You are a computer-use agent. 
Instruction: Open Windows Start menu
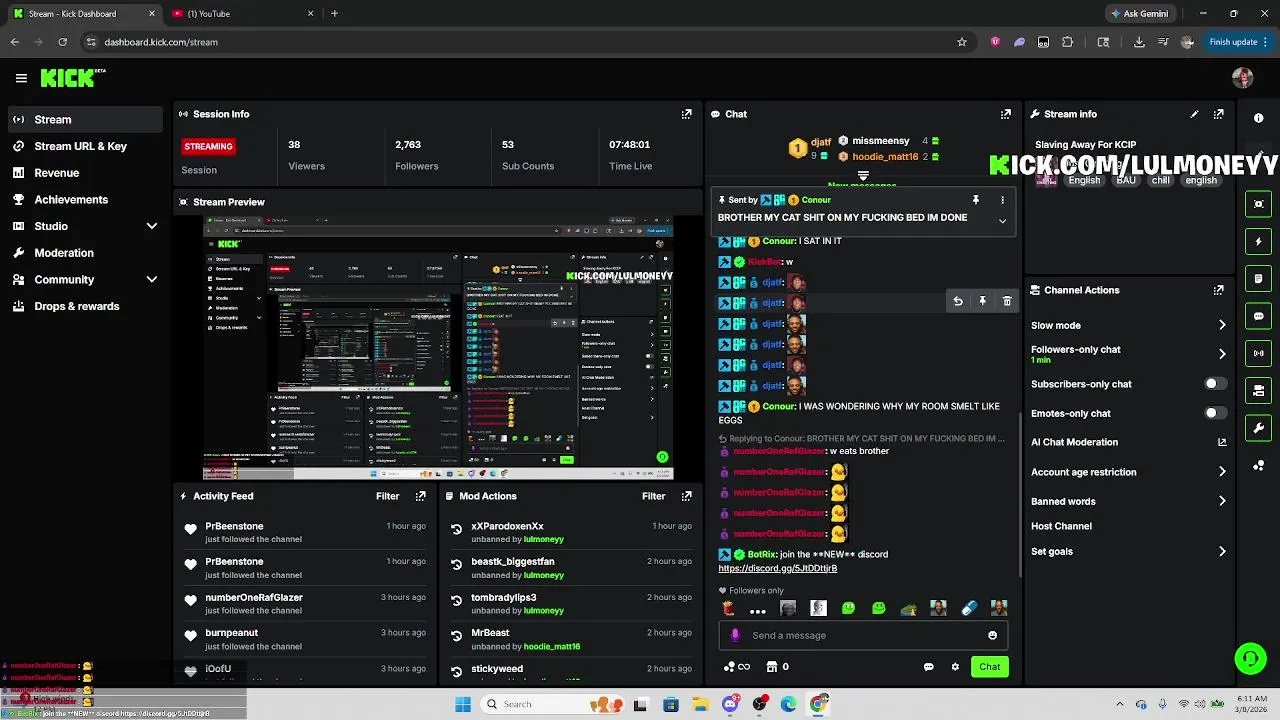(x=463, y=704)
